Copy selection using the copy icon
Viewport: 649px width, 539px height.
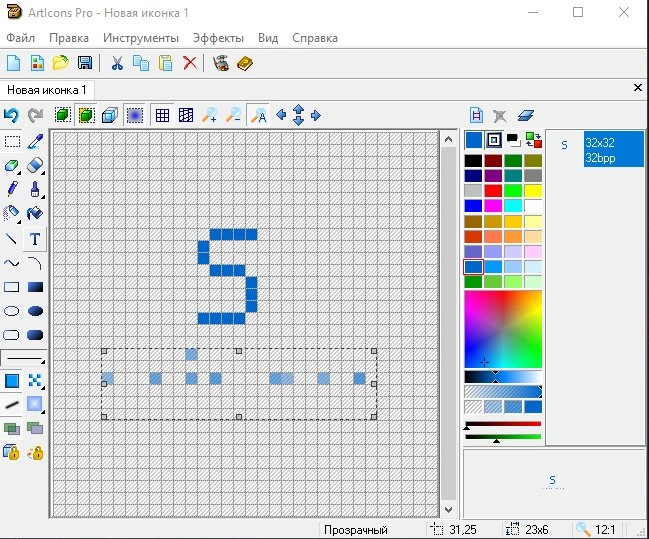coord(141,63)
